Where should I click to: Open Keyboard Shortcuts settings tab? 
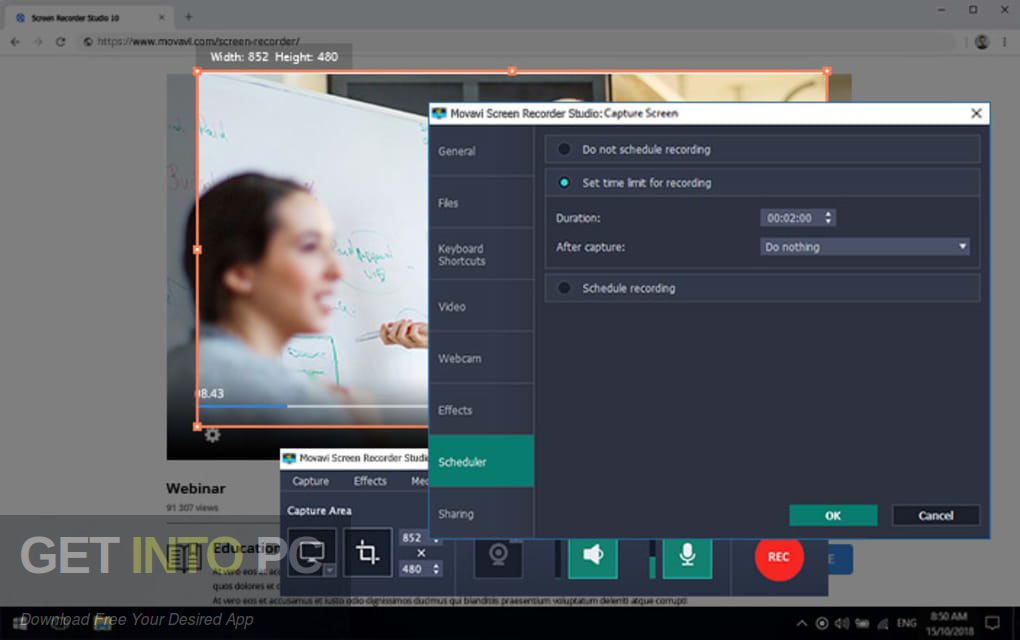481,255
